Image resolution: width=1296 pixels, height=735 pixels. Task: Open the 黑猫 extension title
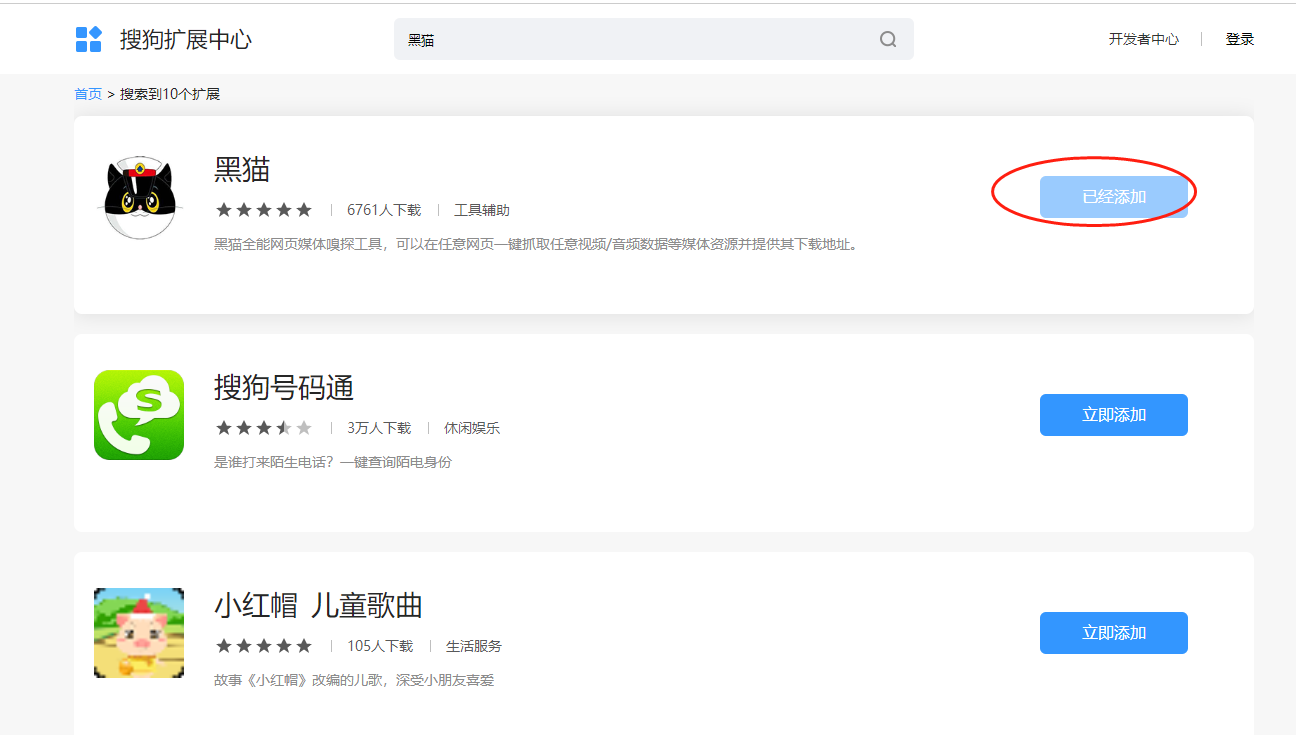pyautogui.click(x=242, y=169)
